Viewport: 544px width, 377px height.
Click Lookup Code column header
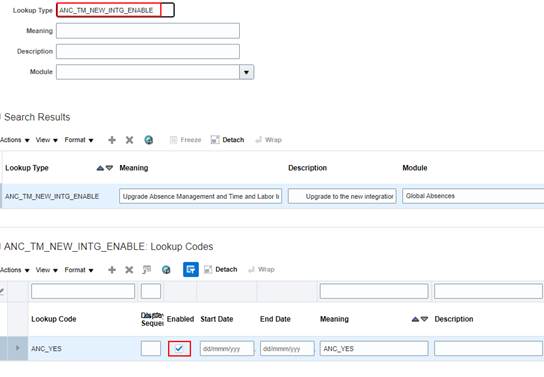click(54, 319)
